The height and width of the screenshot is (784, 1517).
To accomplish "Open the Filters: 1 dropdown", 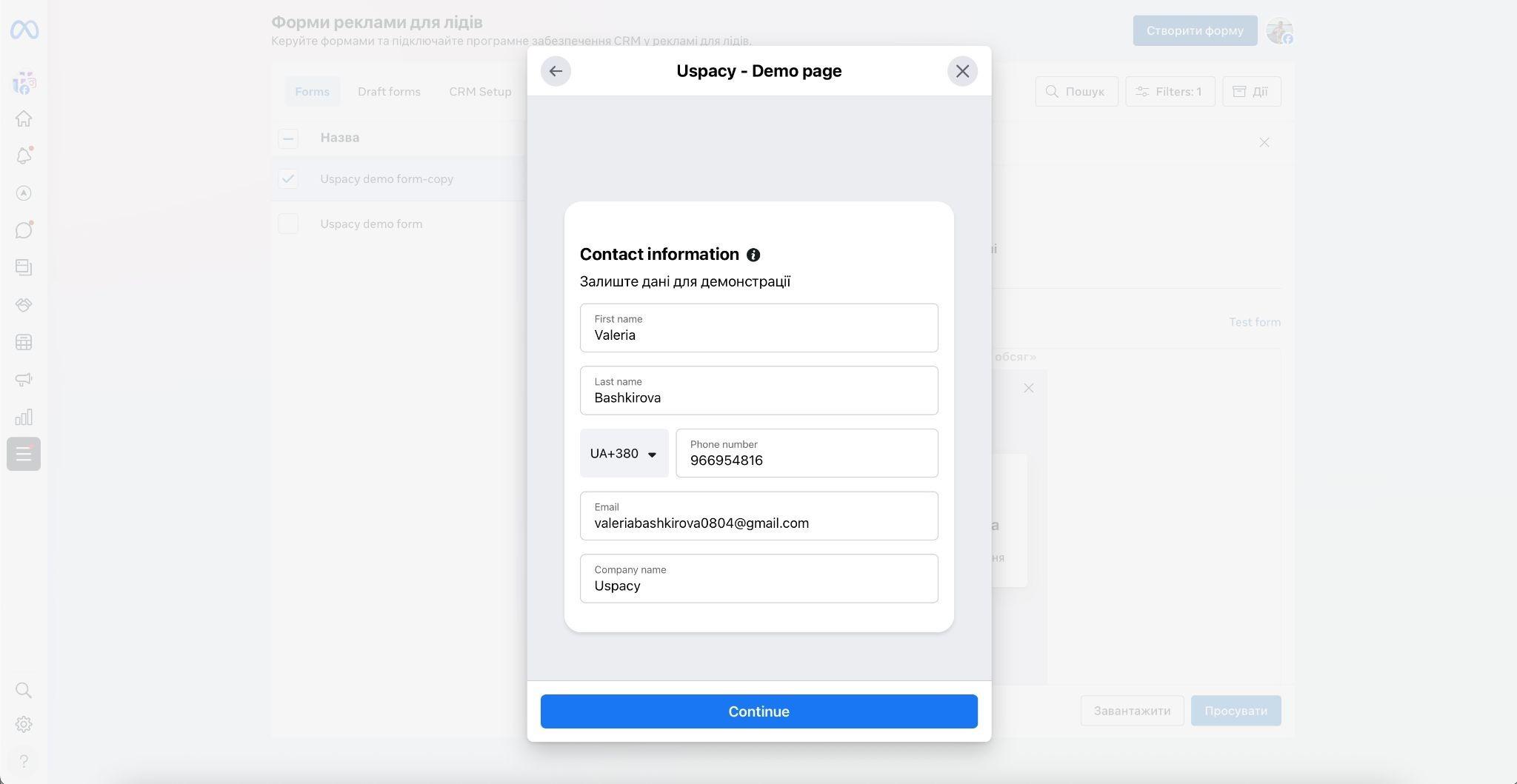I will point(1170,92).
